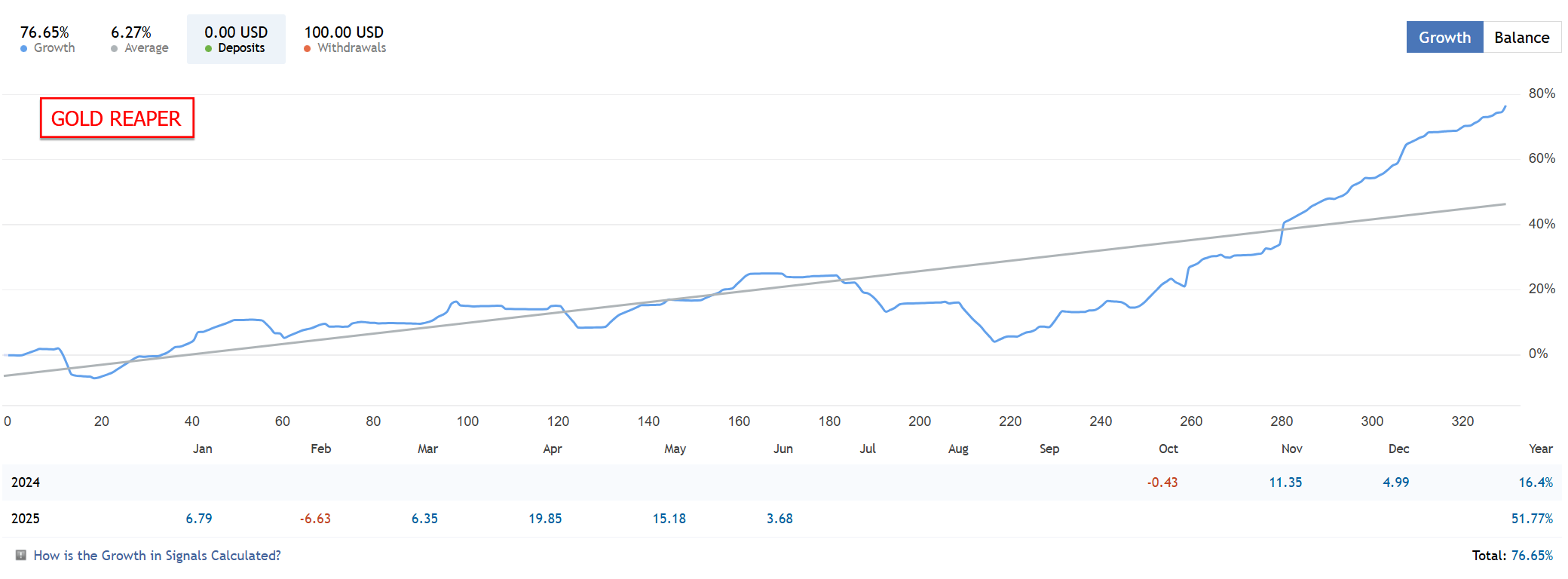Toggle the 100.00 USD Withdrawals series
1568x579 pixels.
tap(345, 39)
